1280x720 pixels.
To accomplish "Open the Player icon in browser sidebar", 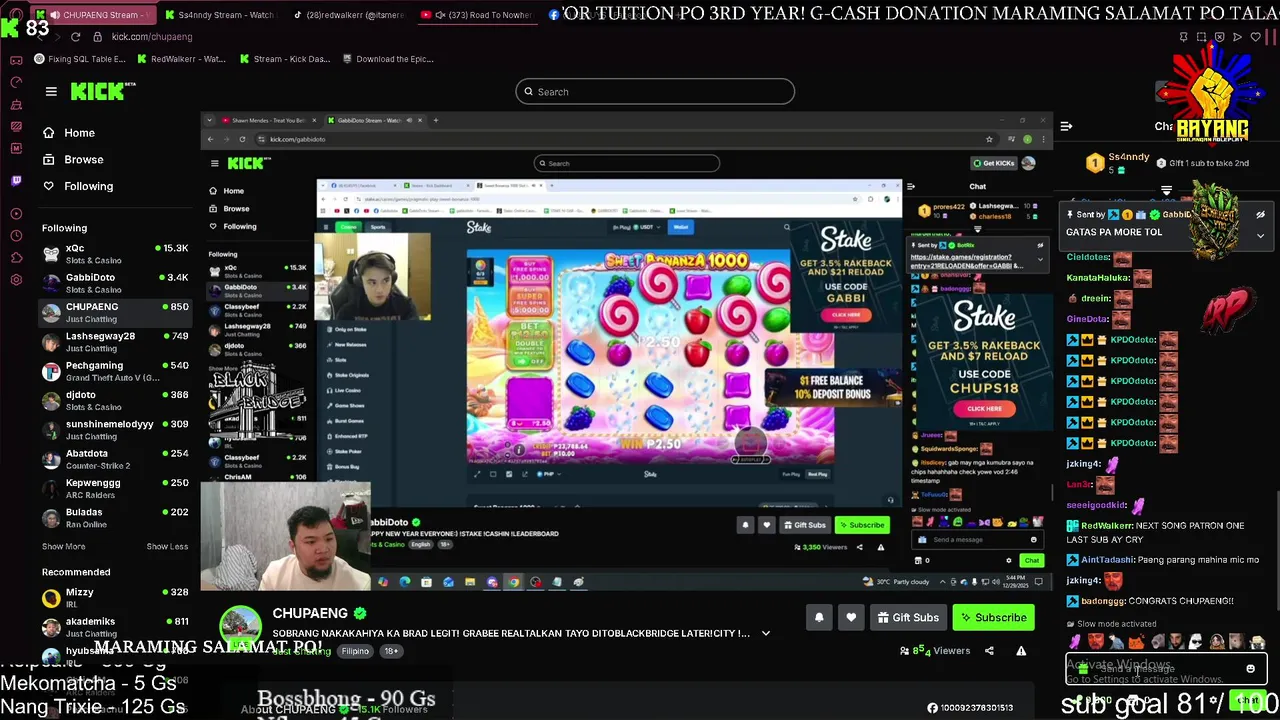I will pyautogui.click(x=16, y=213).
